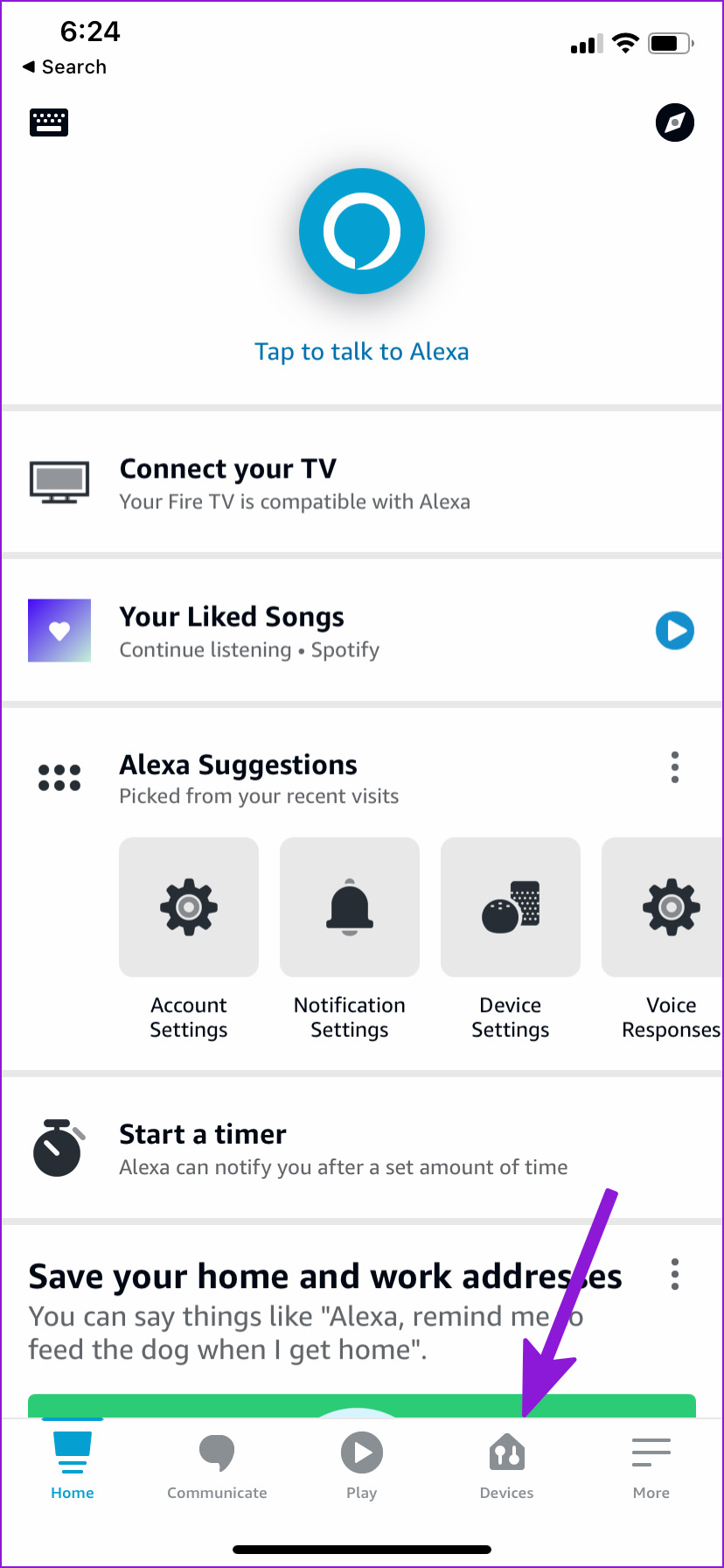This screenshot has height=1568, width=724.
Task: Tap the stopwatch timer icon
Action: (58, 1147)
